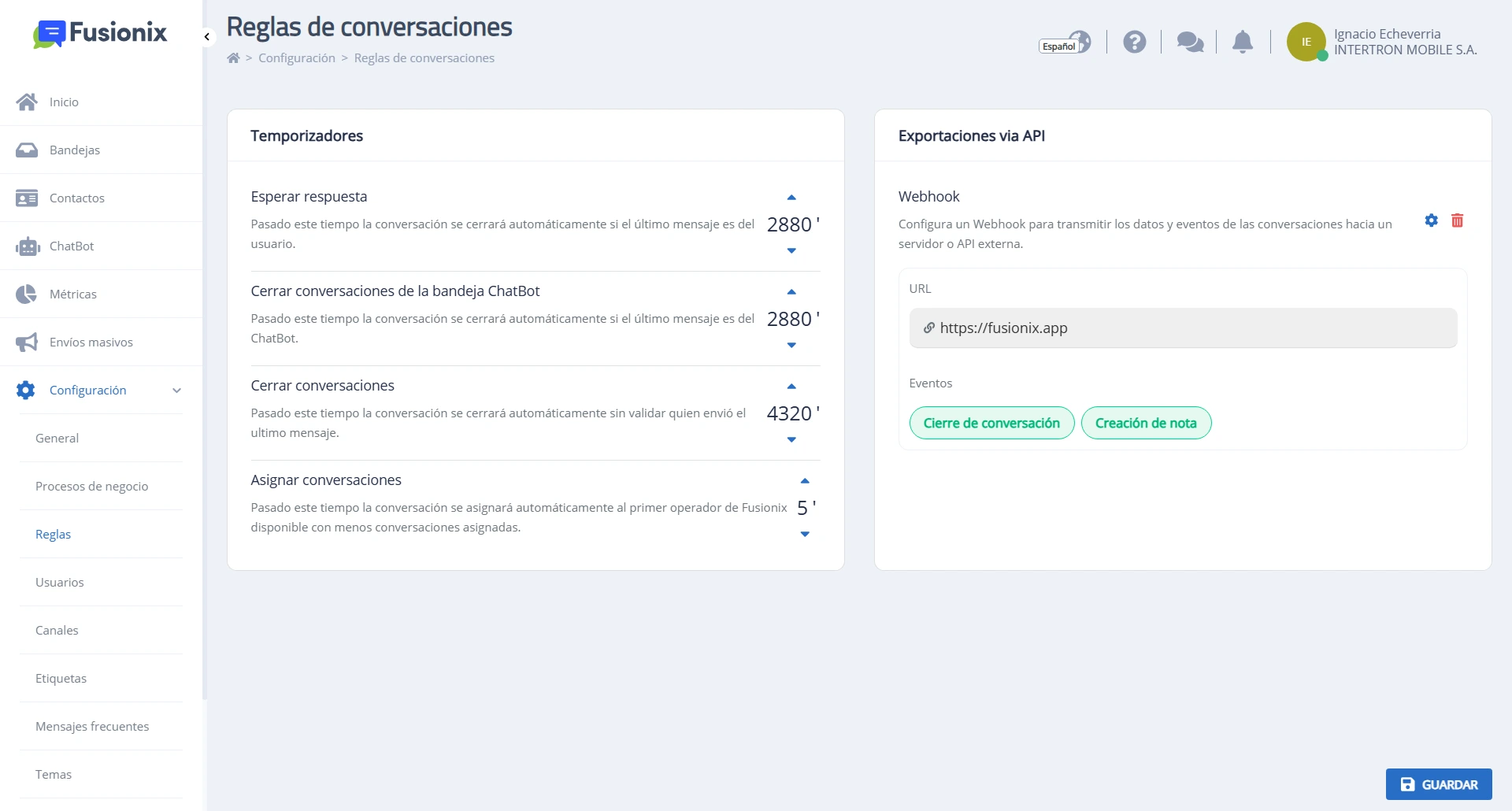Screen dimensions: 1512x811
Task: Increase Cerrar conversaciones timer
Action: (x=791, y=387)
